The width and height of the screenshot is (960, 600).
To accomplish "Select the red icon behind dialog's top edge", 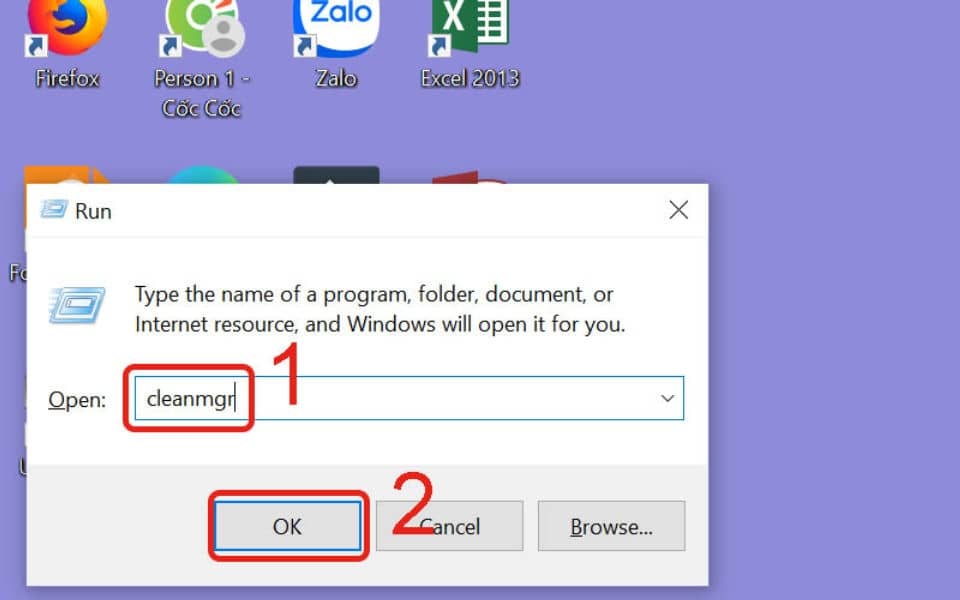I will pyautogui.click(x=470, y=178).
